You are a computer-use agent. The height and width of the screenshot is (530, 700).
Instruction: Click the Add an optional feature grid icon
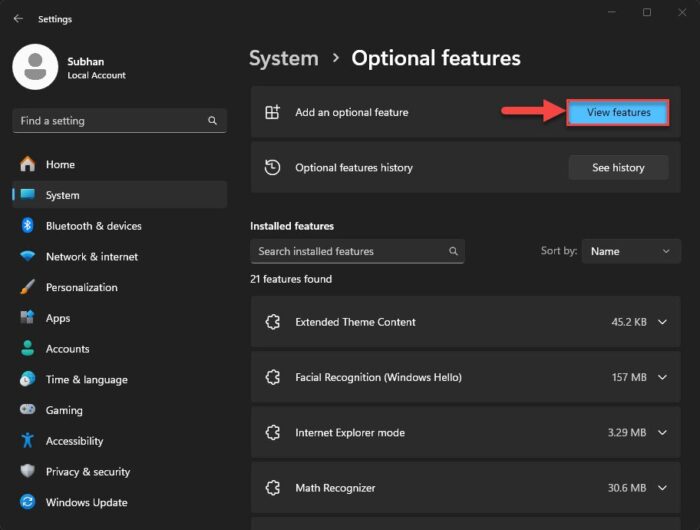[x=272, y=112]
